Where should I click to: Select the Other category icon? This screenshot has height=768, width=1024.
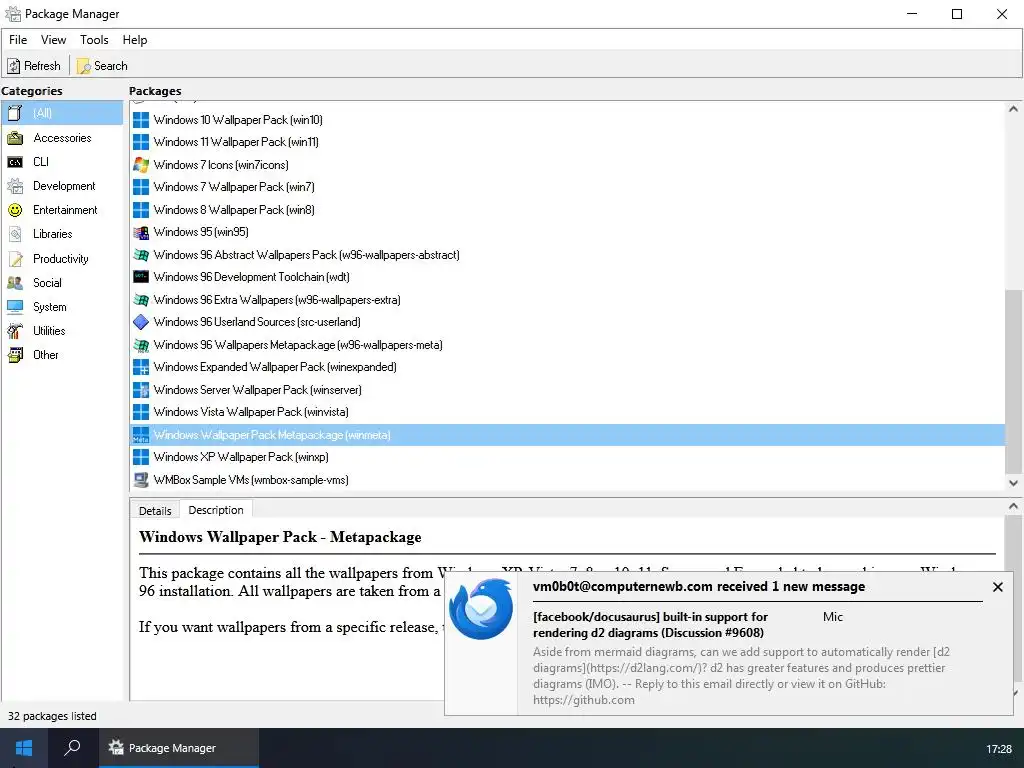point(15,355)
